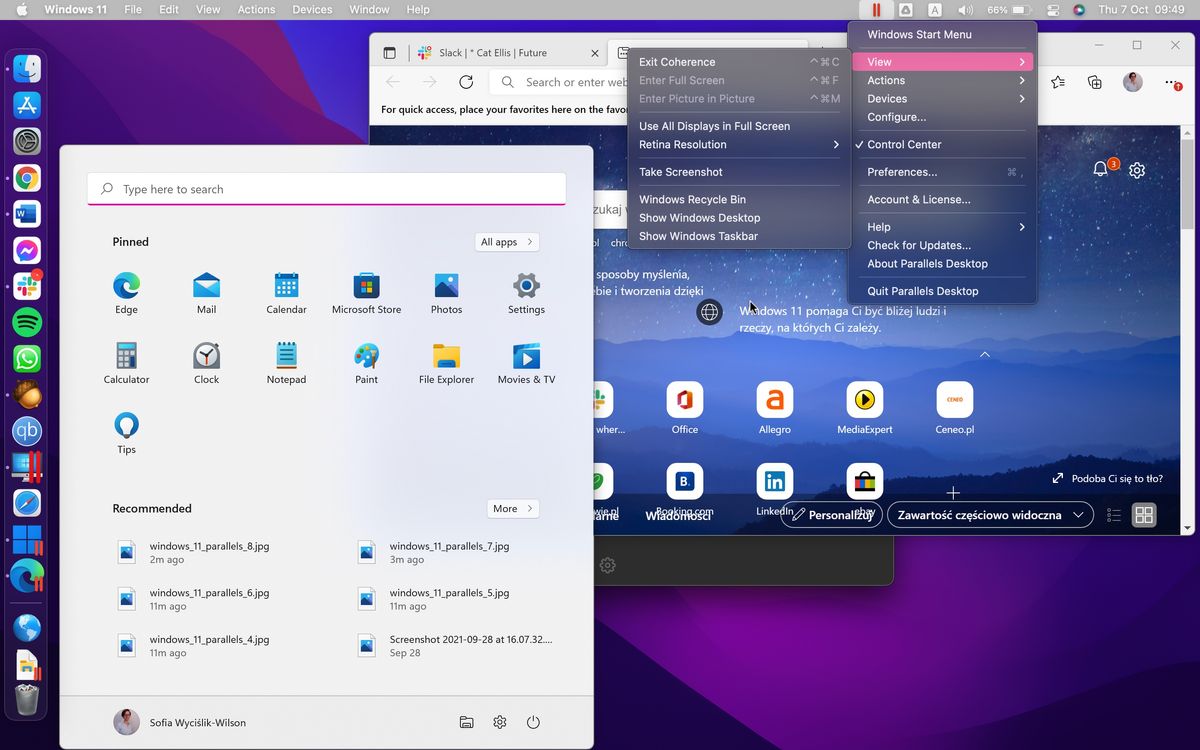The image size is (1200, 750).
Task: Open the volume control in the macOS menu bar
Action: coord(963,9)
